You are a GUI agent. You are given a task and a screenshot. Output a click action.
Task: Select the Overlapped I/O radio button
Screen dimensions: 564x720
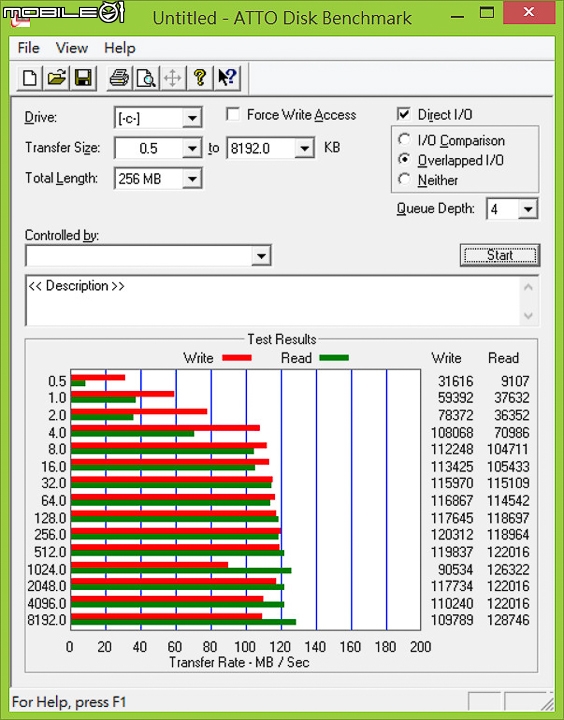point(404,159)
